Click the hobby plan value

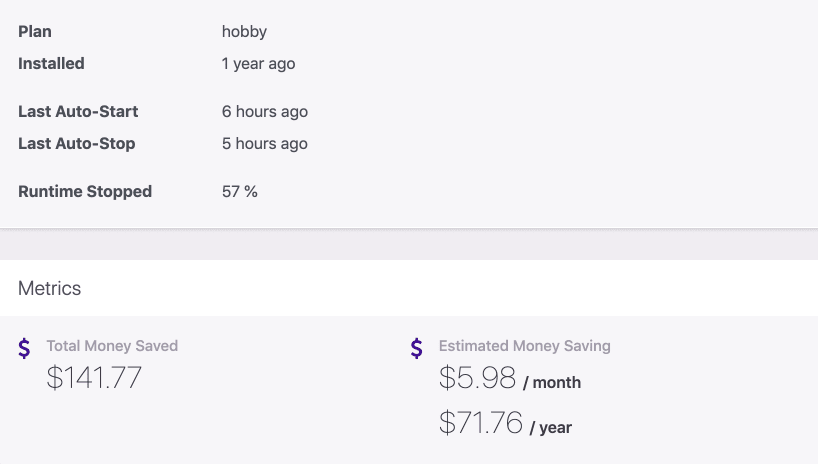coord(244,32)
